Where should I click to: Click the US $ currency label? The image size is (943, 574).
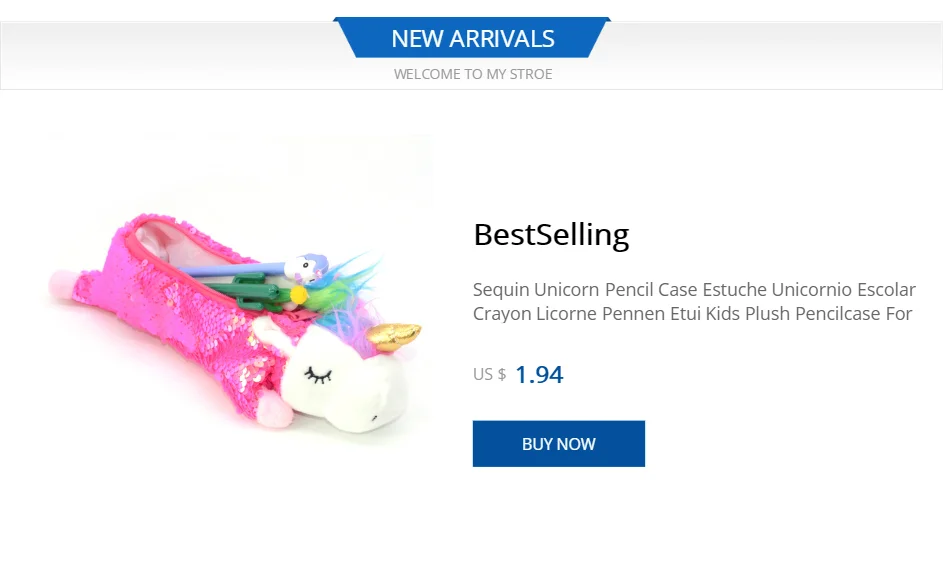point(489,375)
